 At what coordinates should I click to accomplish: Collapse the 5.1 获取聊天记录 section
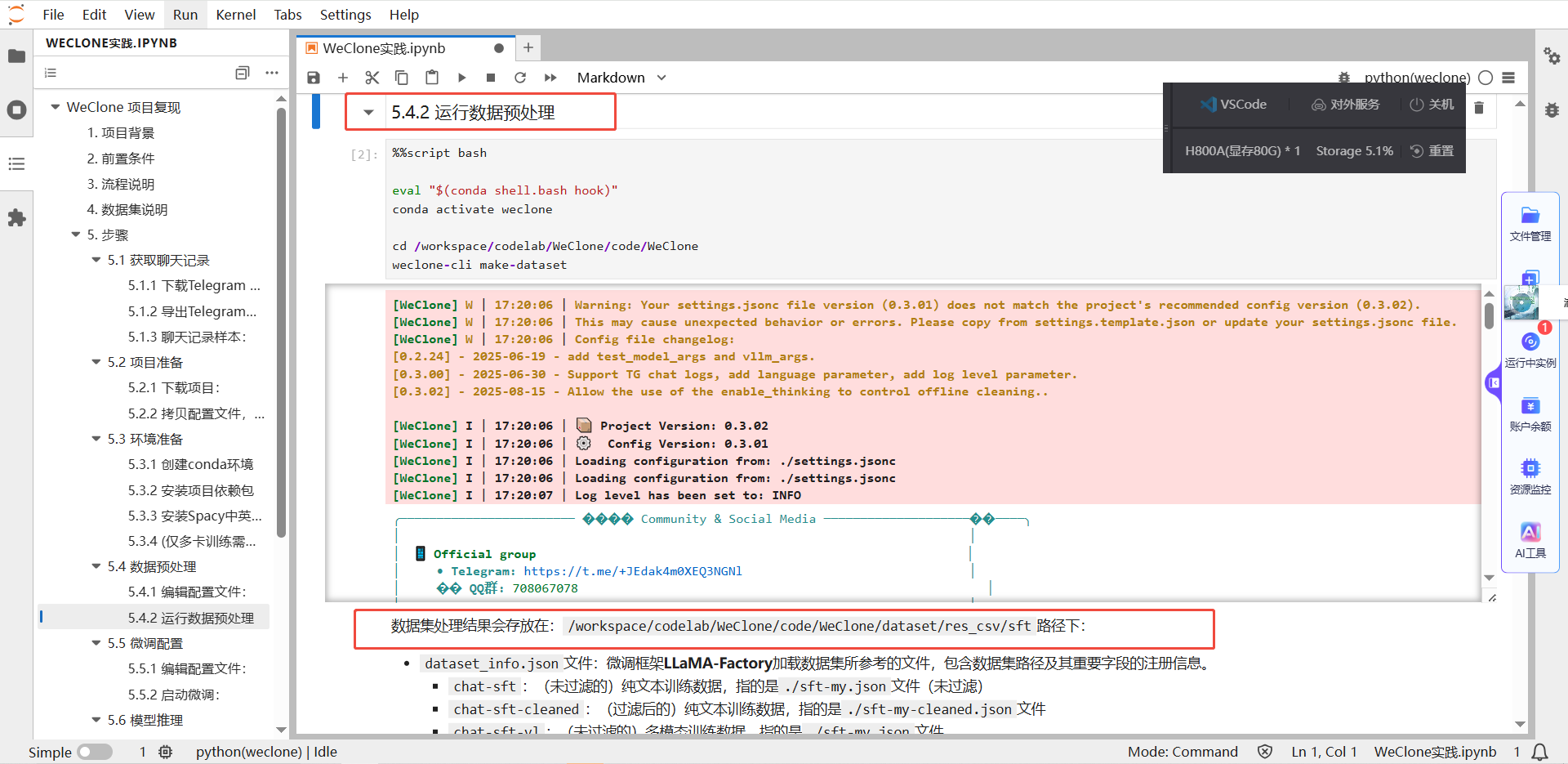pyautogui.click(x=96, y=260)
